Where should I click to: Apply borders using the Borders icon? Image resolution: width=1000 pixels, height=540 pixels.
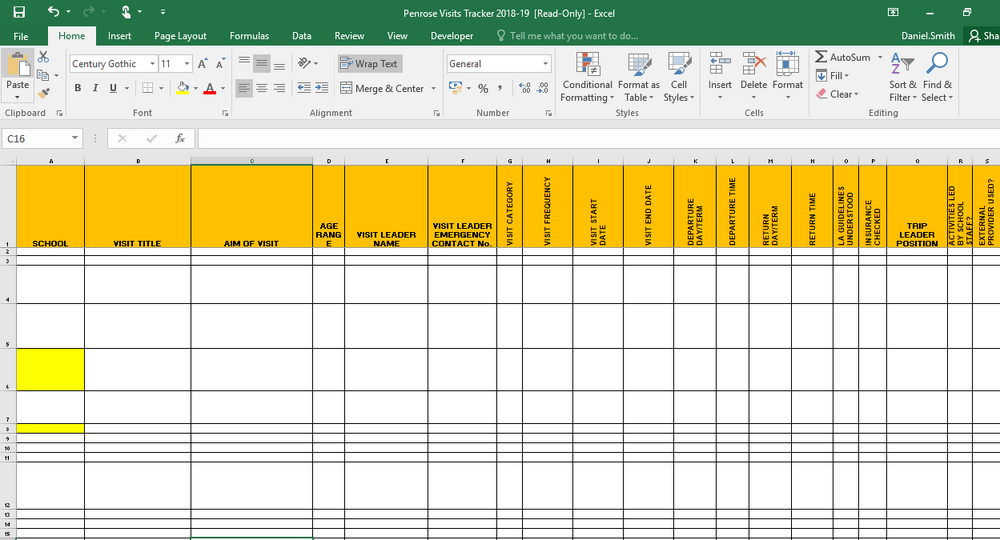tap(147, 88)
